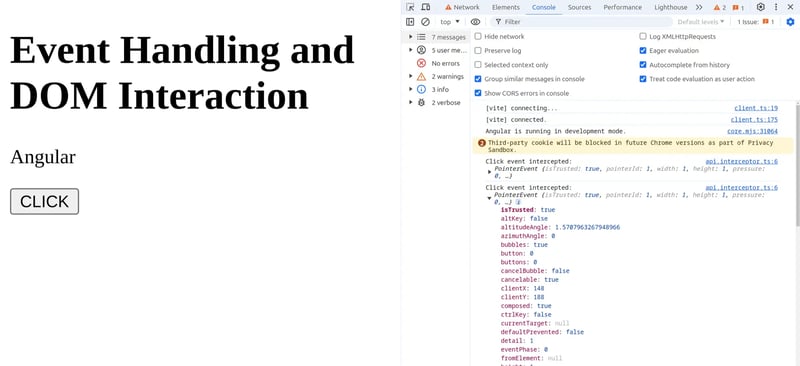The image size is (800, 366).
Task: Click the warnings count badge showing 2
Action: click(719, 7)
